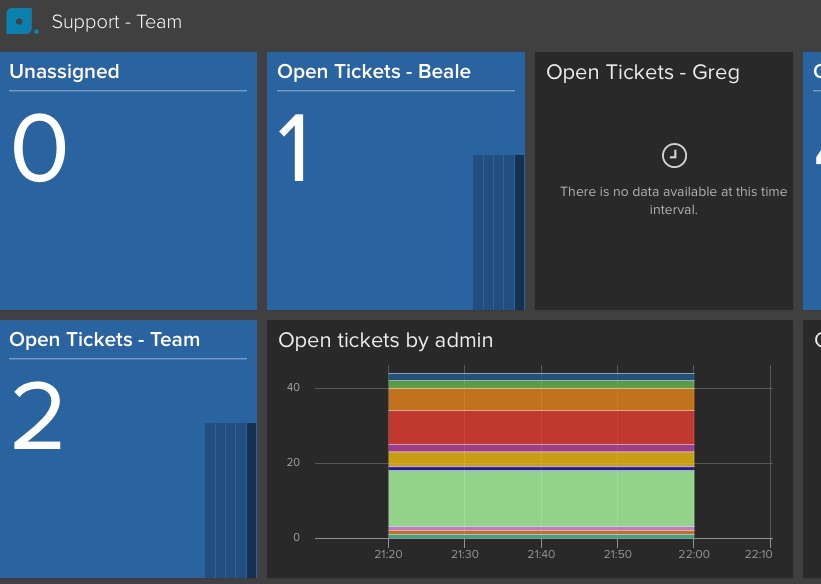Click the clock icon in Greg widget
821x584 pixels.
click(x=674, y=156)
